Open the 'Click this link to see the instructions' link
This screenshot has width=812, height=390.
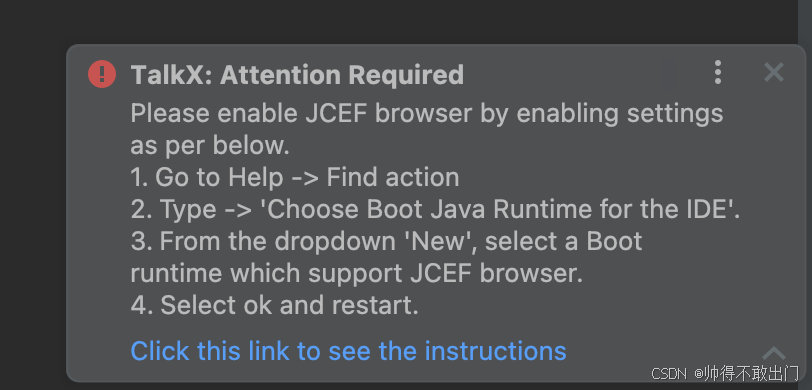click(349, 351)
